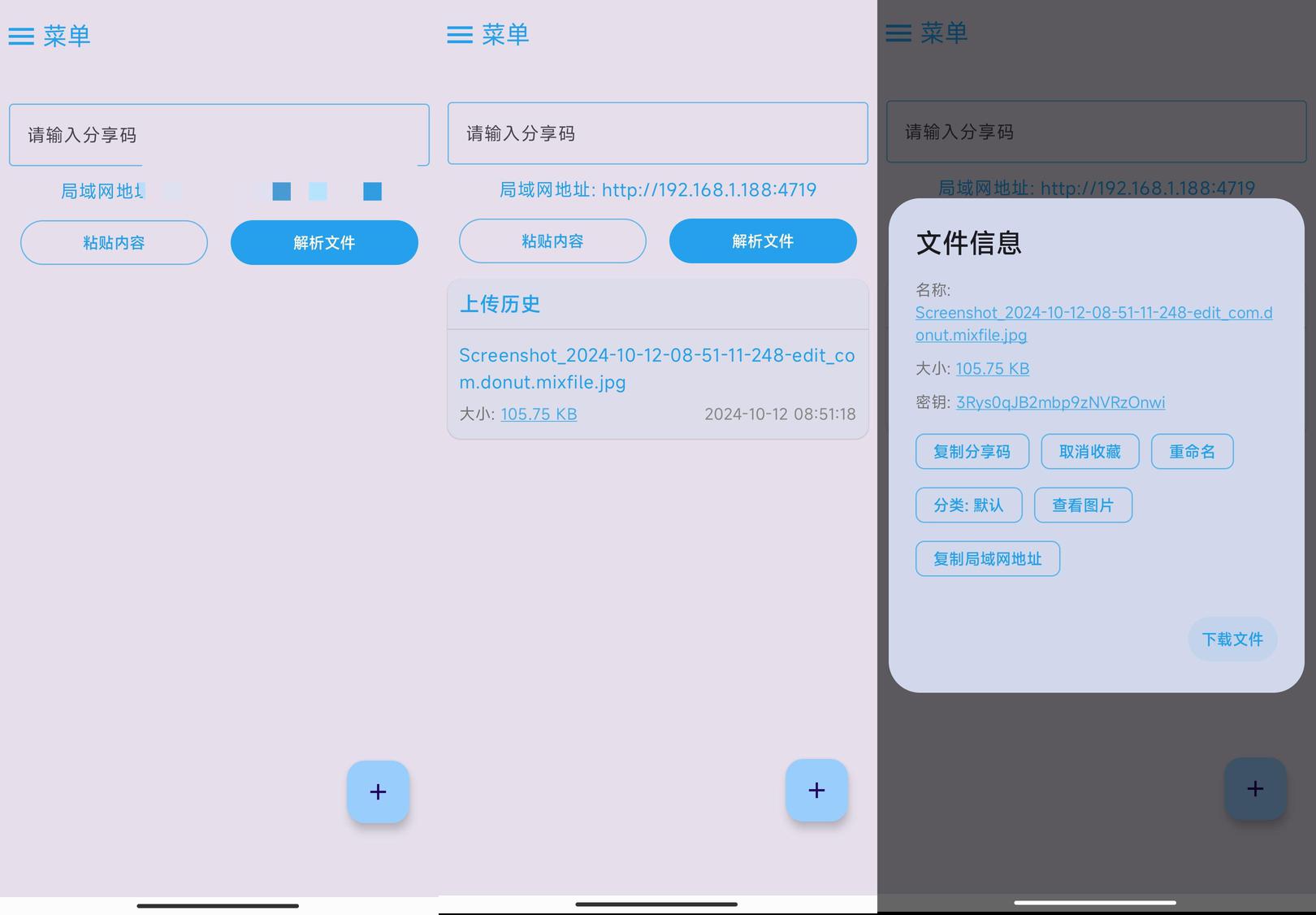Open the Screenshot file entry under 上传历史
The height and width of the screenshot is (915, 1316).
pyautogui.click(x=656, y=368)
